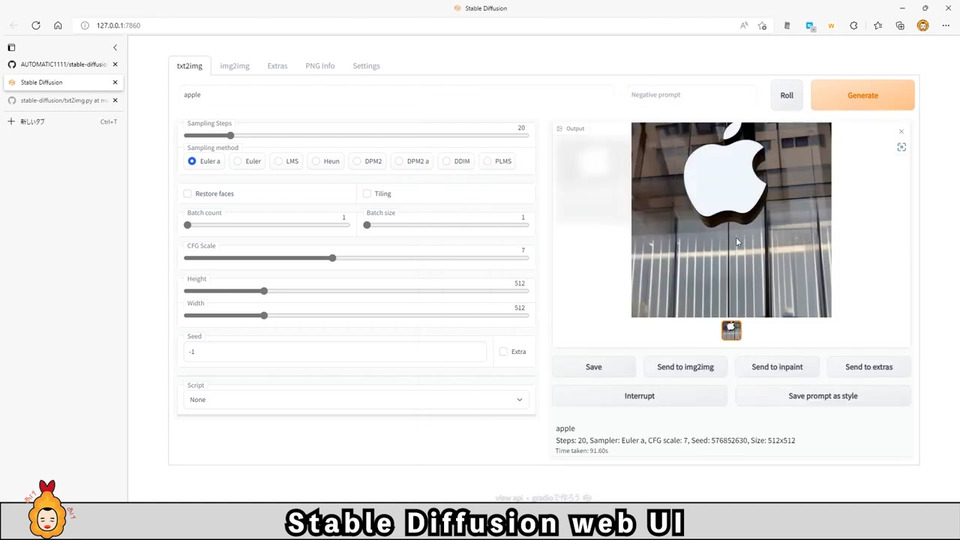The height and width of the screenshot is (540, 960).
Task: Open a new tab with plus icon
Action: (x=11, y=121)
